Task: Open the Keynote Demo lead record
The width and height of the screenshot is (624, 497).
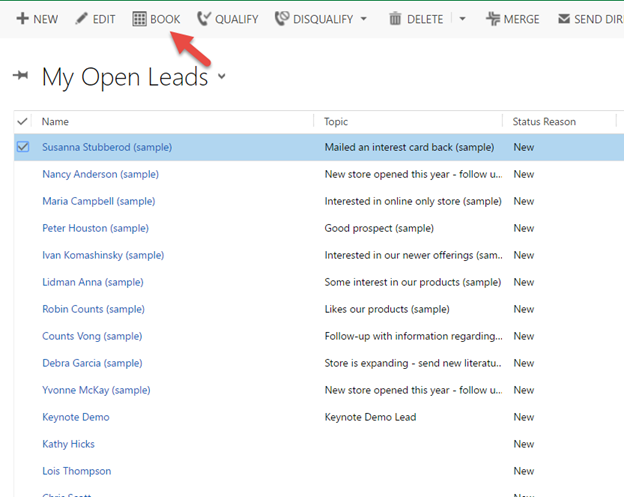Action: pos(76,417)
